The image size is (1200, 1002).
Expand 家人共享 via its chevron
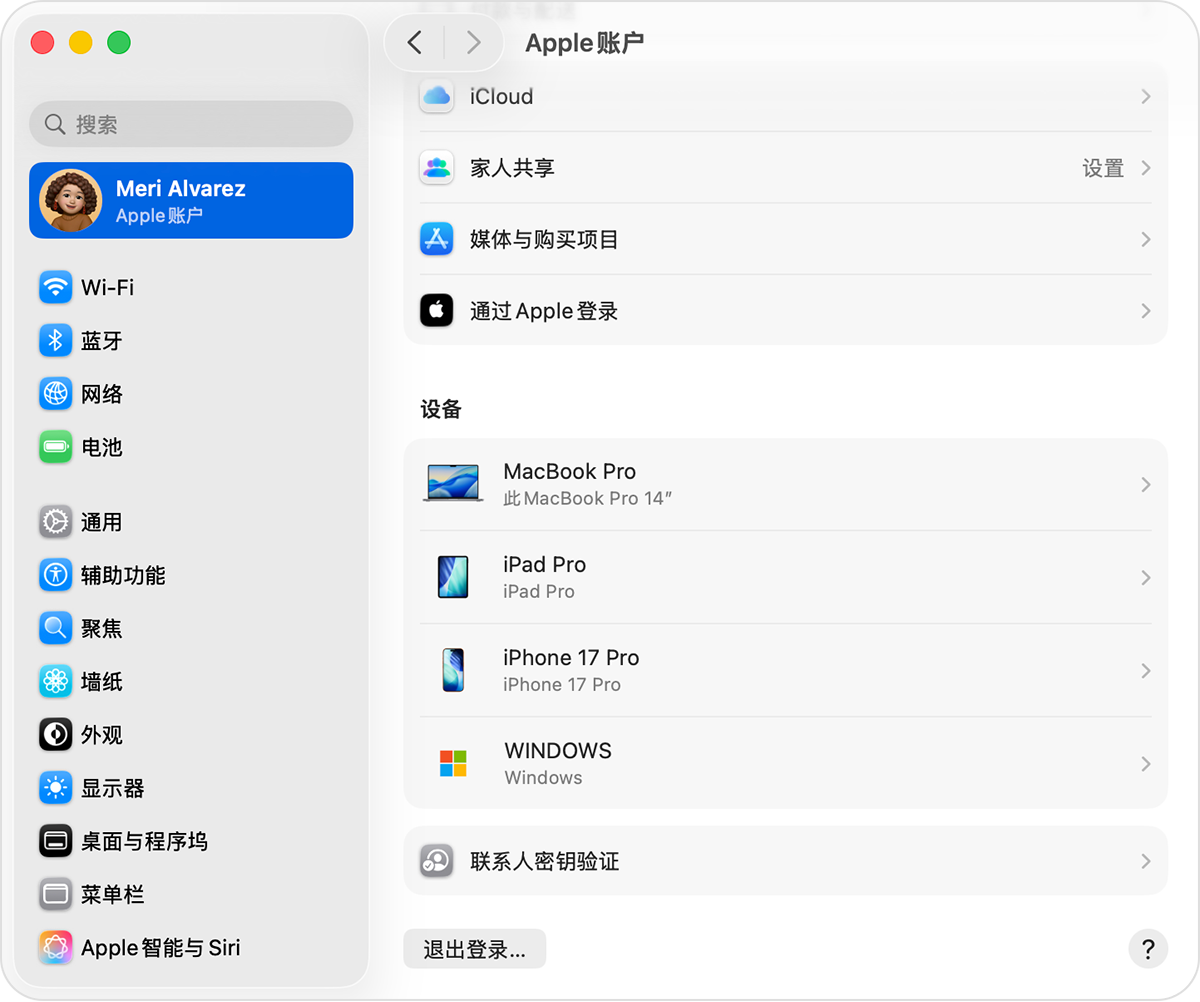pyautogui.click(x=1145, y=168)
